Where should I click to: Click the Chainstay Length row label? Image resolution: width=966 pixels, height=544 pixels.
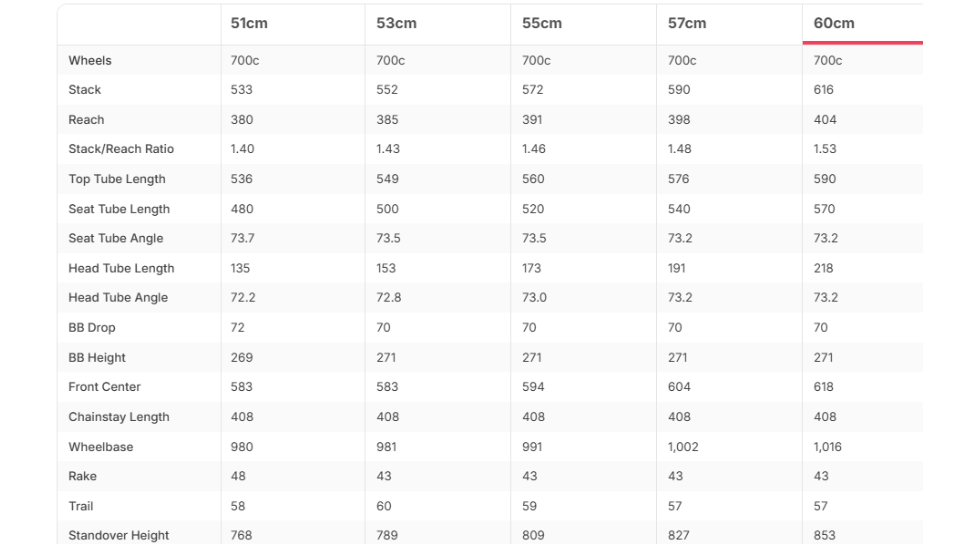[x=119, y=417]
